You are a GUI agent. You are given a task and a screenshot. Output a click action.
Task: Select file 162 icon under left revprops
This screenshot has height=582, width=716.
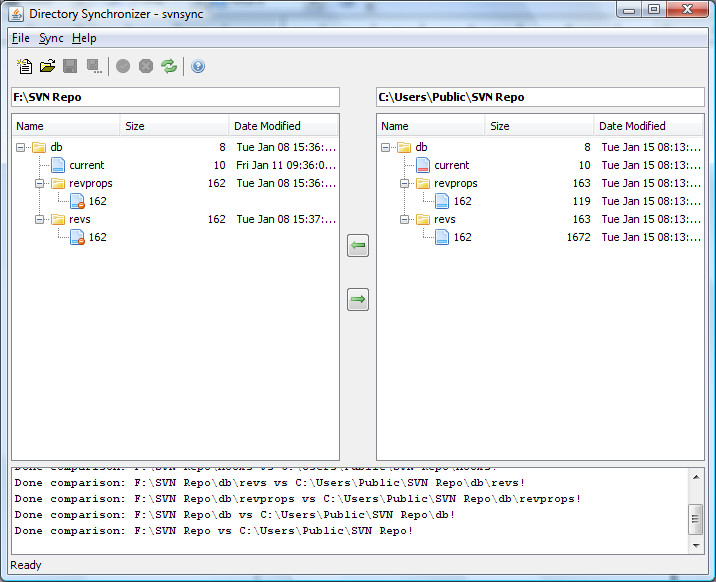[x=77, y=201]
